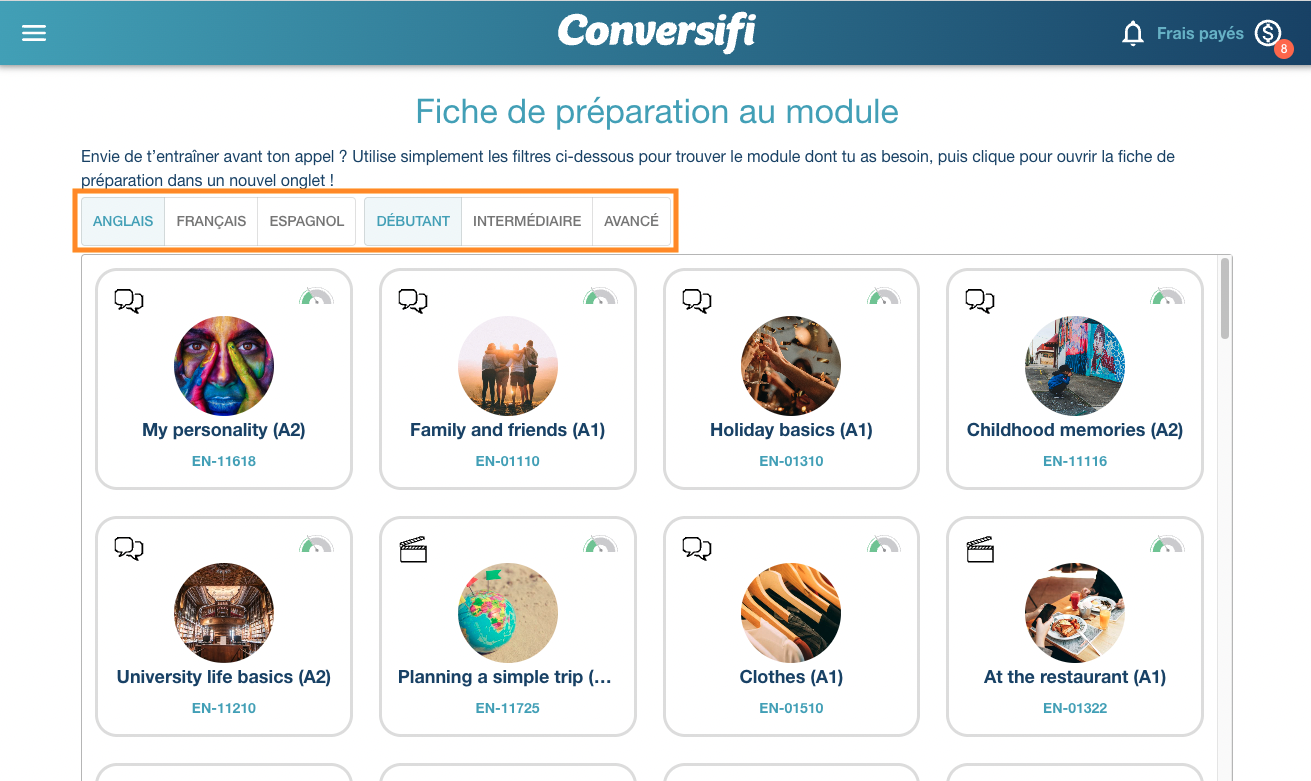Open the hamburger navigation menu
Viewport: 1311px width, 781px height.
pyautogui.click(x=33, y=32)
